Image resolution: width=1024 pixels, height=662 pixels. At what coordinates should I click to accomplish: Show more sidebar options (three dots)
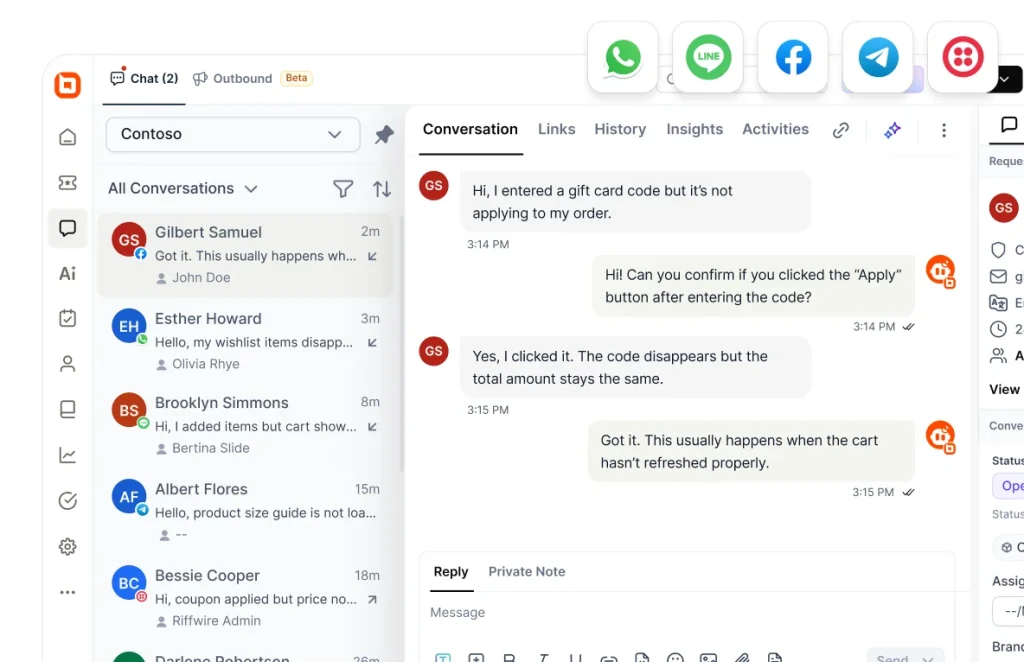click(67, 592)
